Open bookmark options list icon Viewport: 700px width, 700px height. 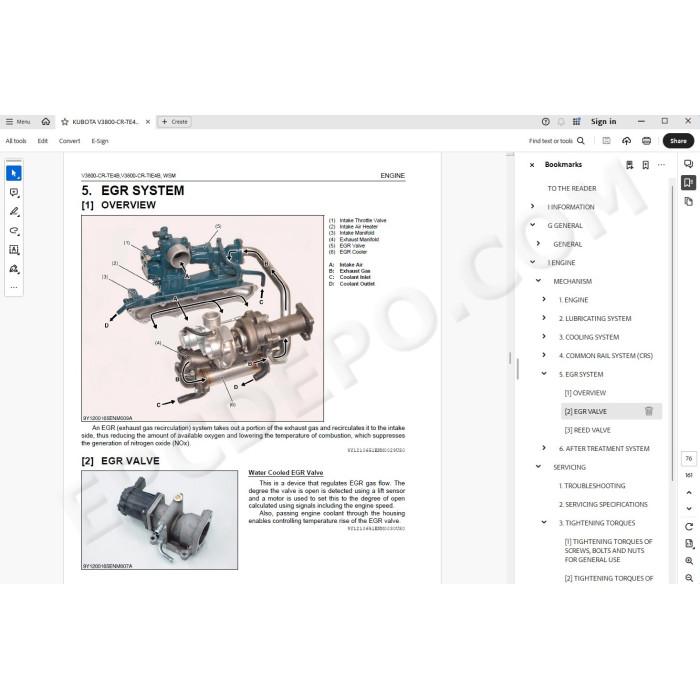coord(629,165)
